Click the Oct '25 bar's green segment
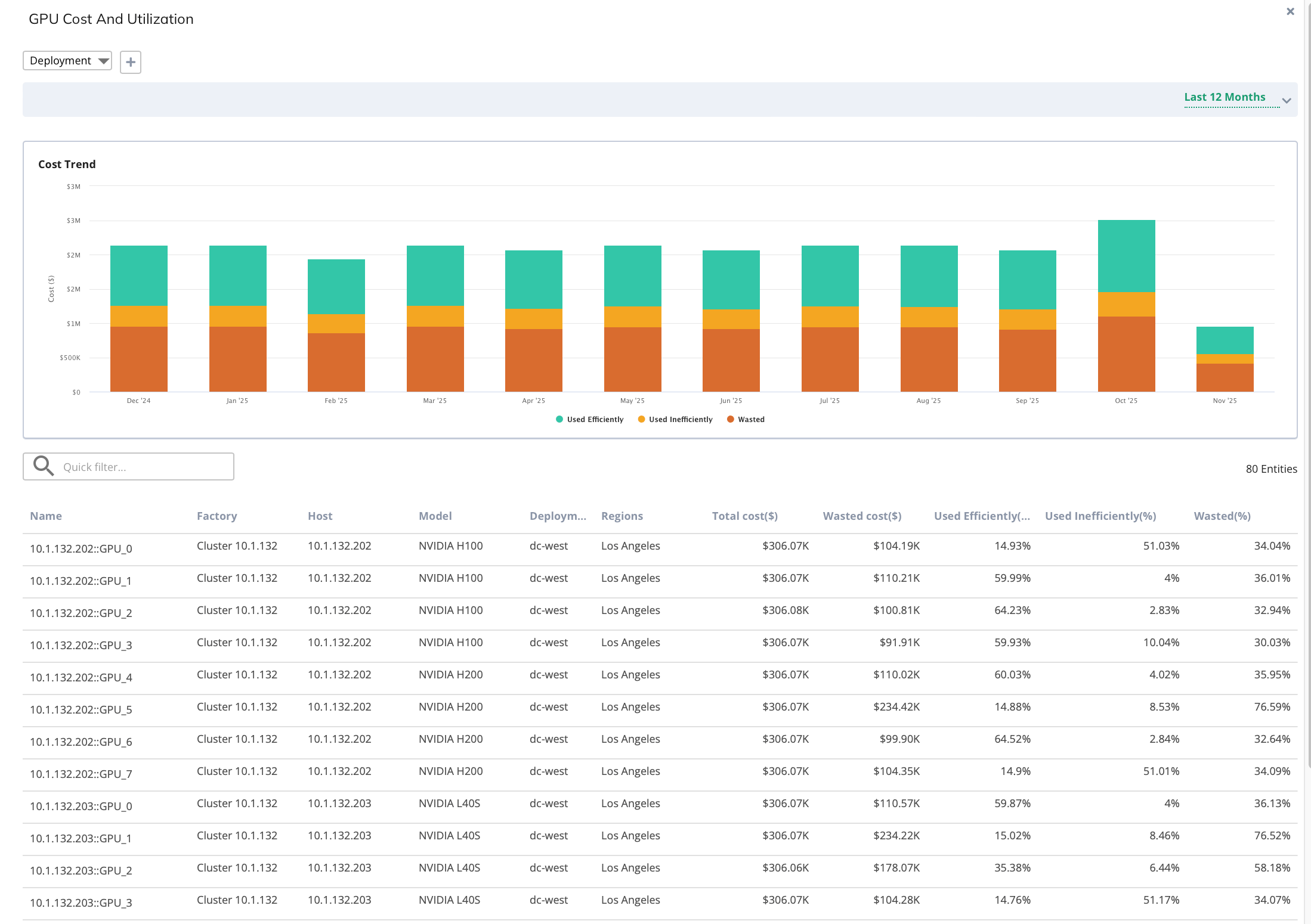Screen dimensions: 1311x924 [x=1126, y=255]
